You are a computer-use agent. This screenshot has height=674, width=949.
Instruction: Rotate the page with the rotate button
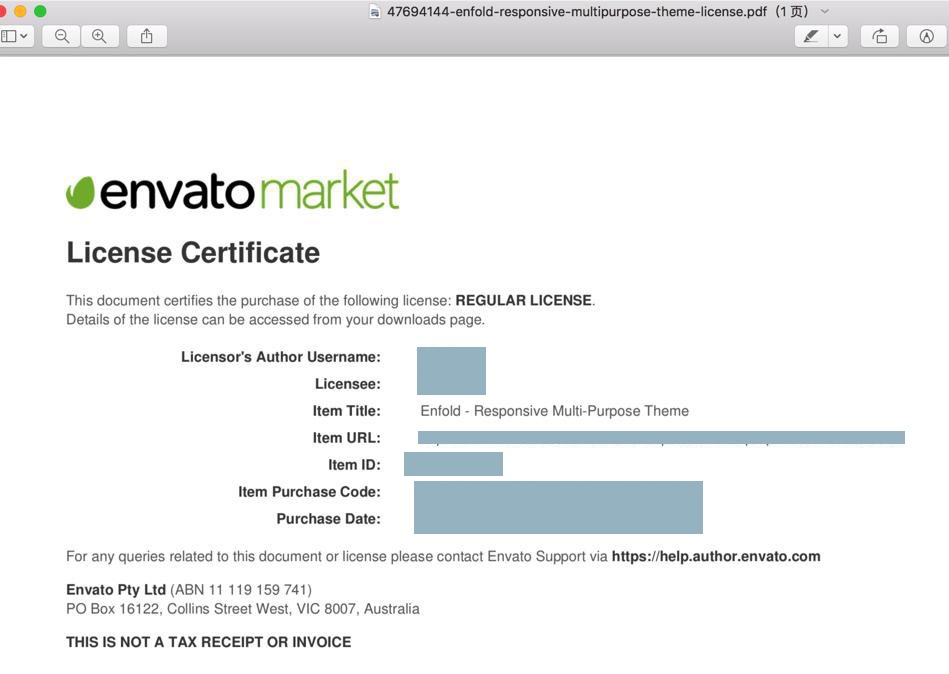879,36
